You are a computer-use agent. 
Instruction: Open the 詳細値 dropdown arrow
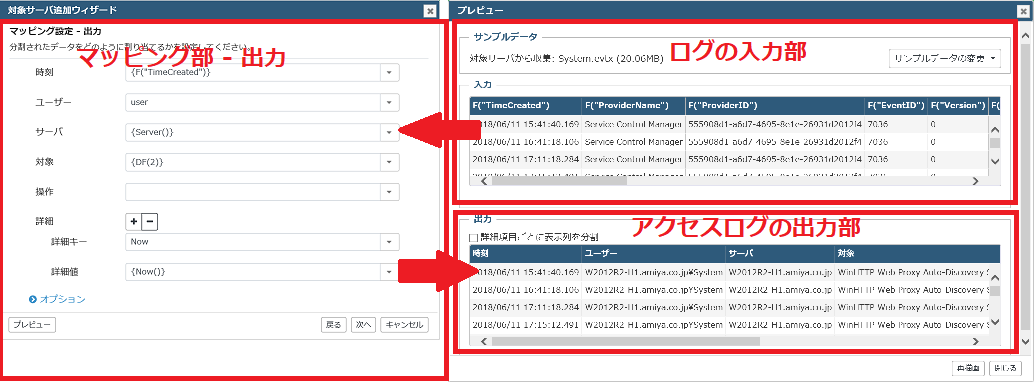point(389,271)
